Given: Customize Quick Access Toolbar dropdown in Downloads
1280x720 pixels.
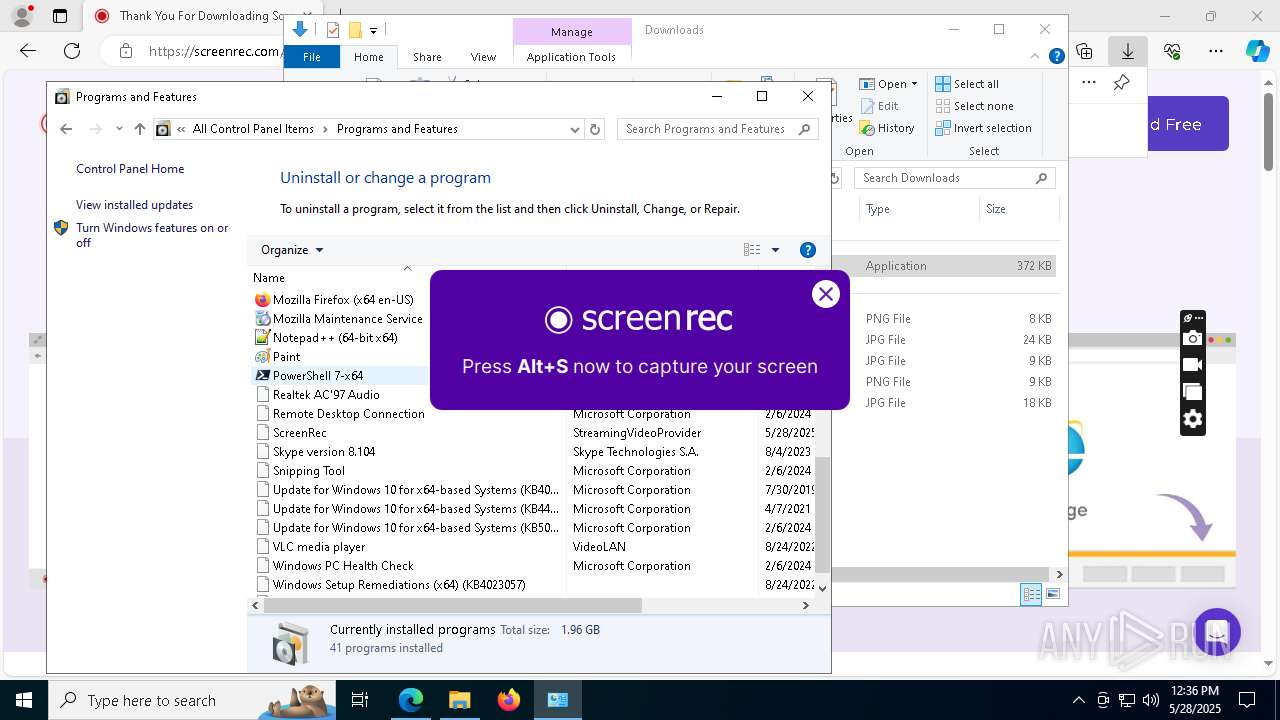Looking at the screenshot, I should [373, 30].
